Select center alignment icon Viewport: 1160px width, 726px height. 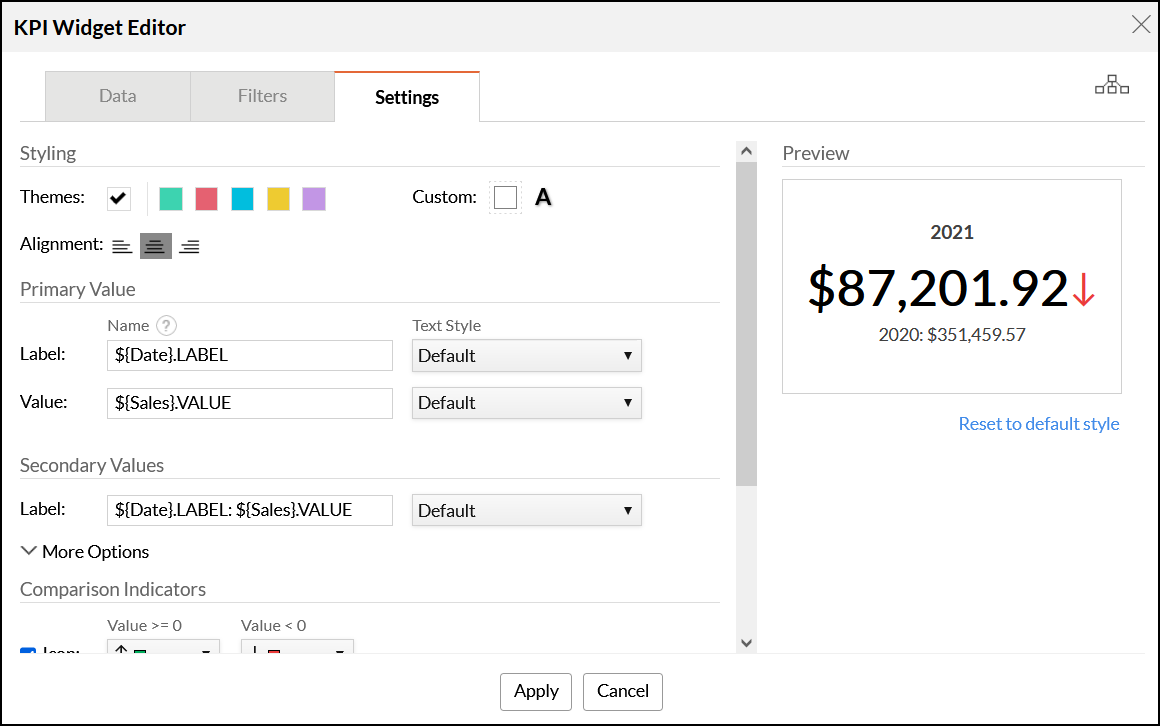[155, 246]
